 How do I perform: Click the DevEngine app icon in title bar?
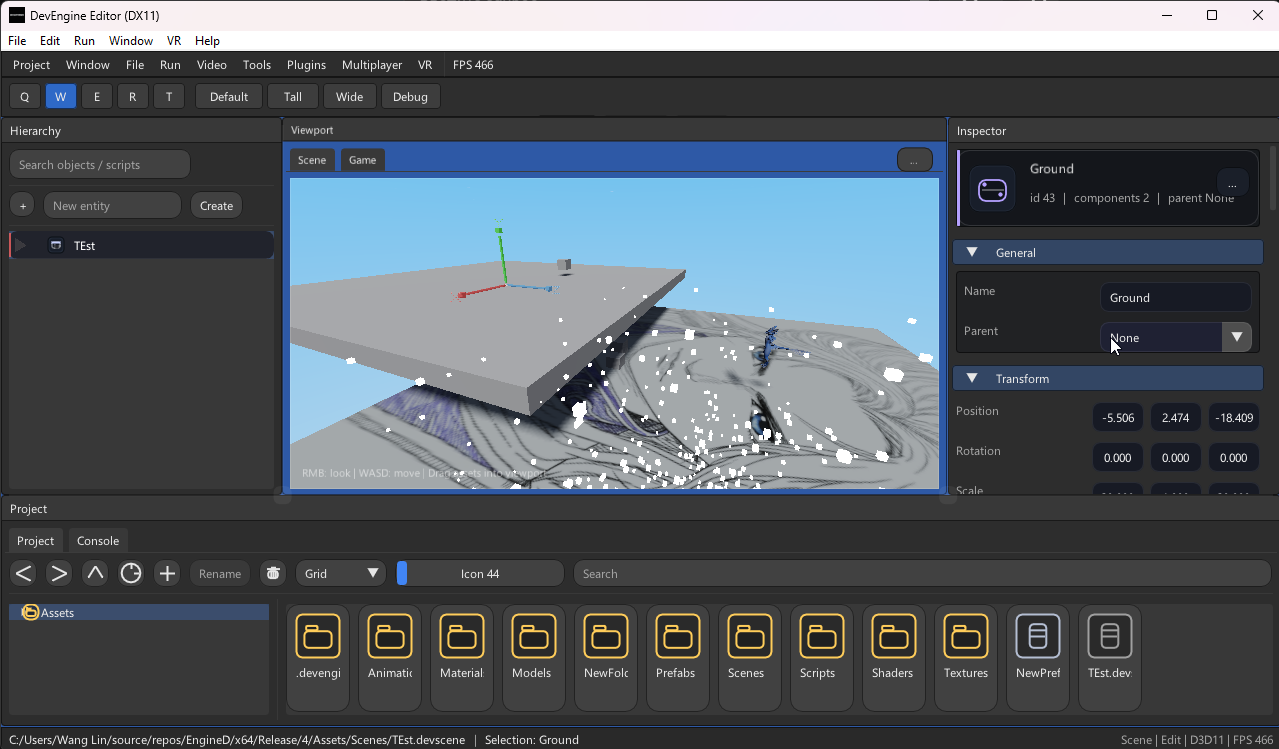click(x=16, y=15)
